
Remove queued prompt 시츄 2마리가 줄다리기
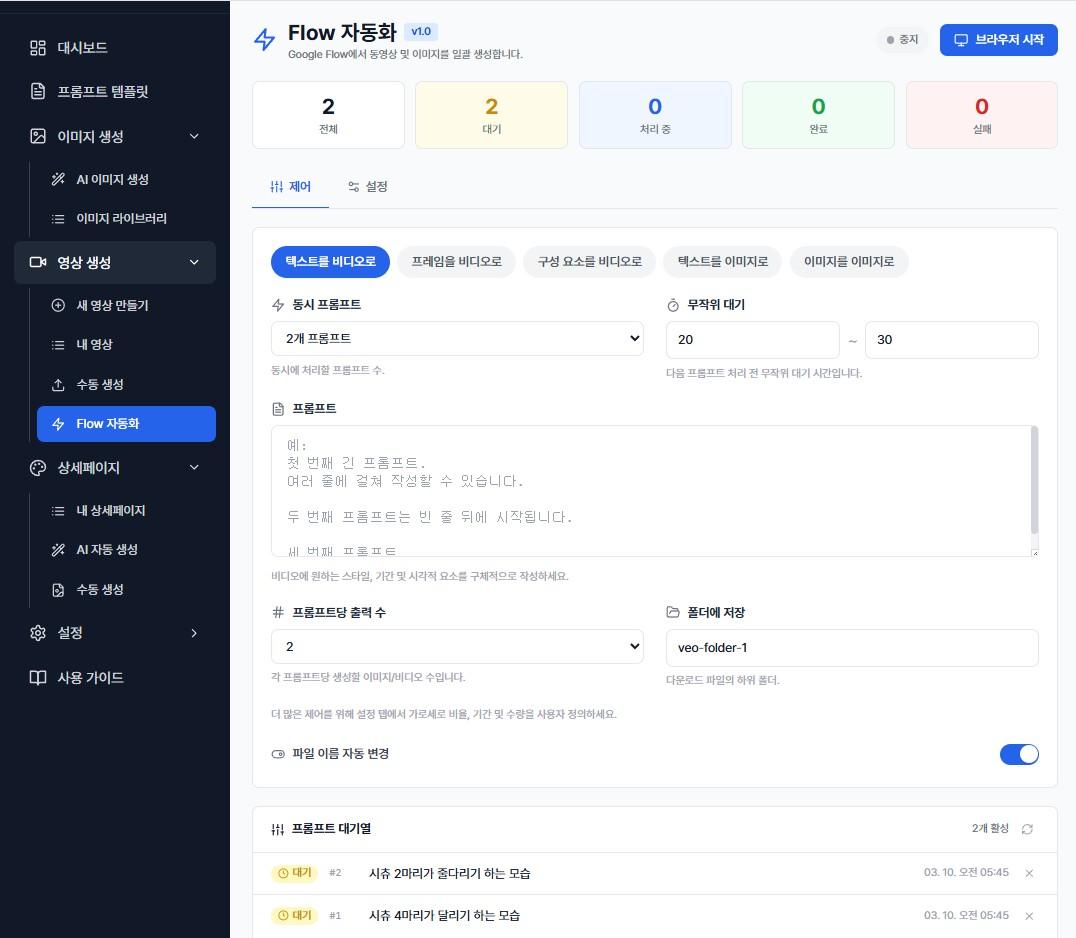click(1029, 873)
